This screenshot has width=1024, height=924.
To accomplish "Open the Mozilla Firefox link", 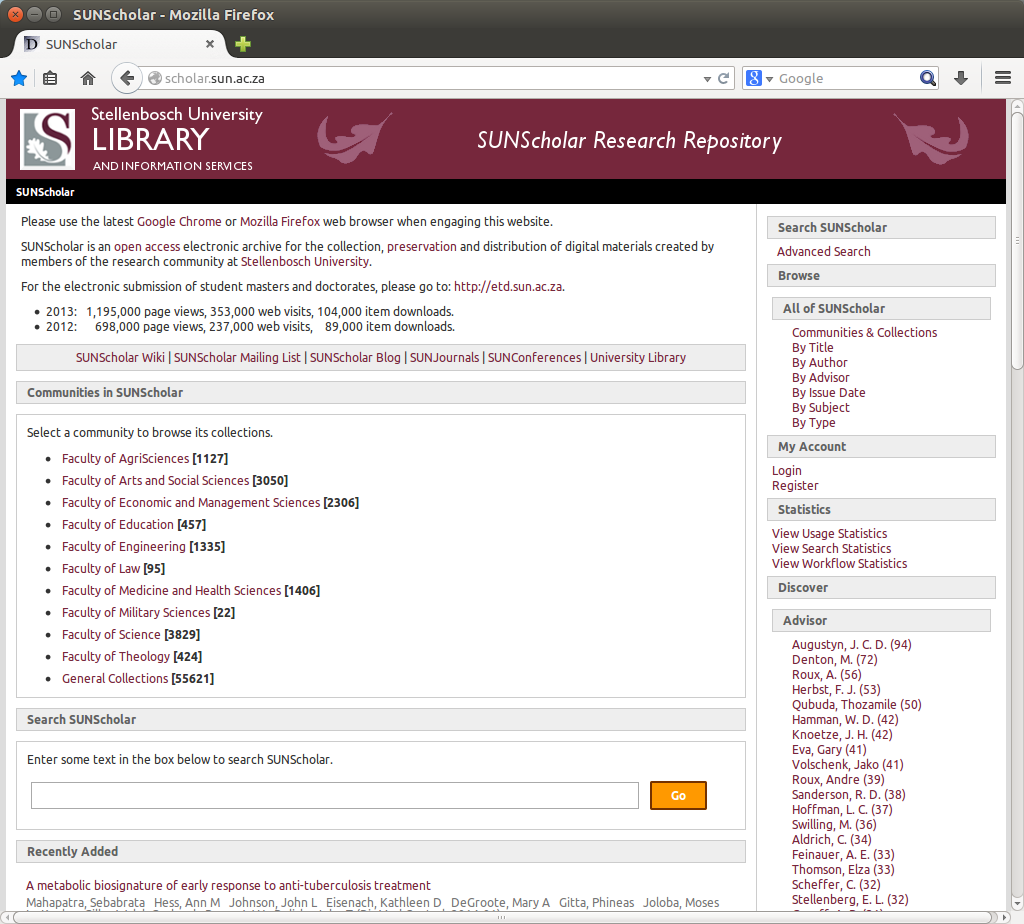I will point(280,221).
